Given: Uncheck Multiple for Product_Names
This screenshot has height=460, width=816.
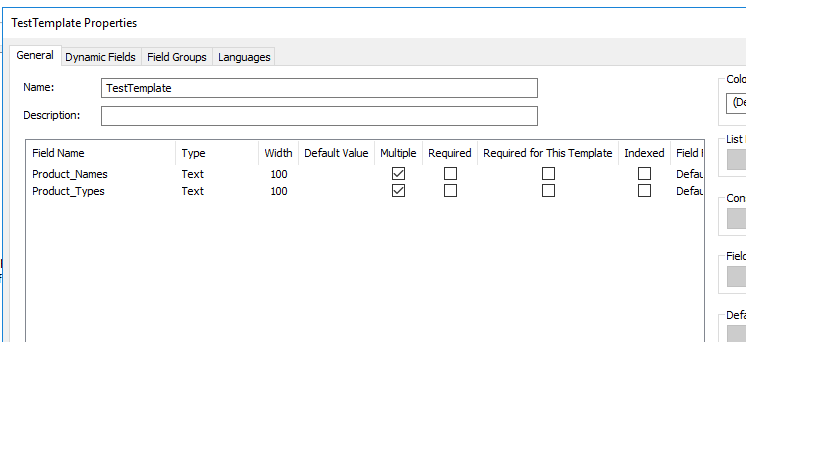Looking at the screenshot, I should click(398, 174).
